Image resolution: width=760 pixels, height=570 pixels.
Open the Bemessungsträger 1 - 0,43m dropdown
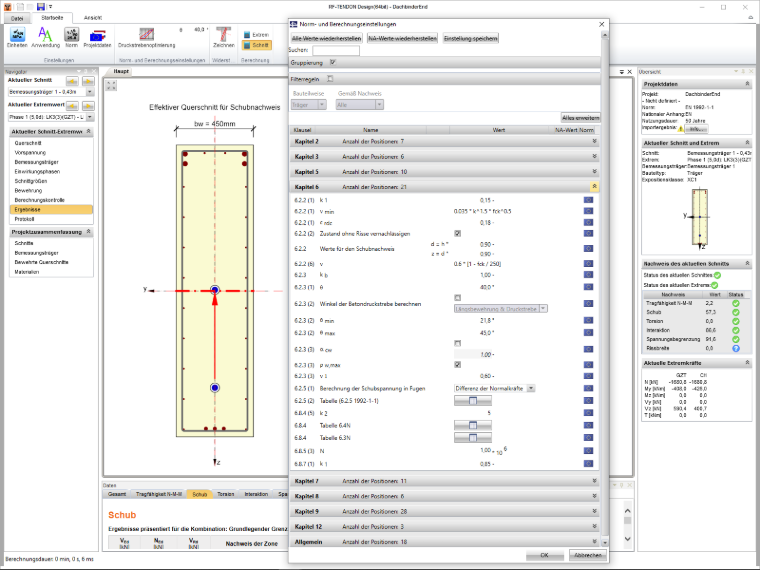click(x=90, y=92)
